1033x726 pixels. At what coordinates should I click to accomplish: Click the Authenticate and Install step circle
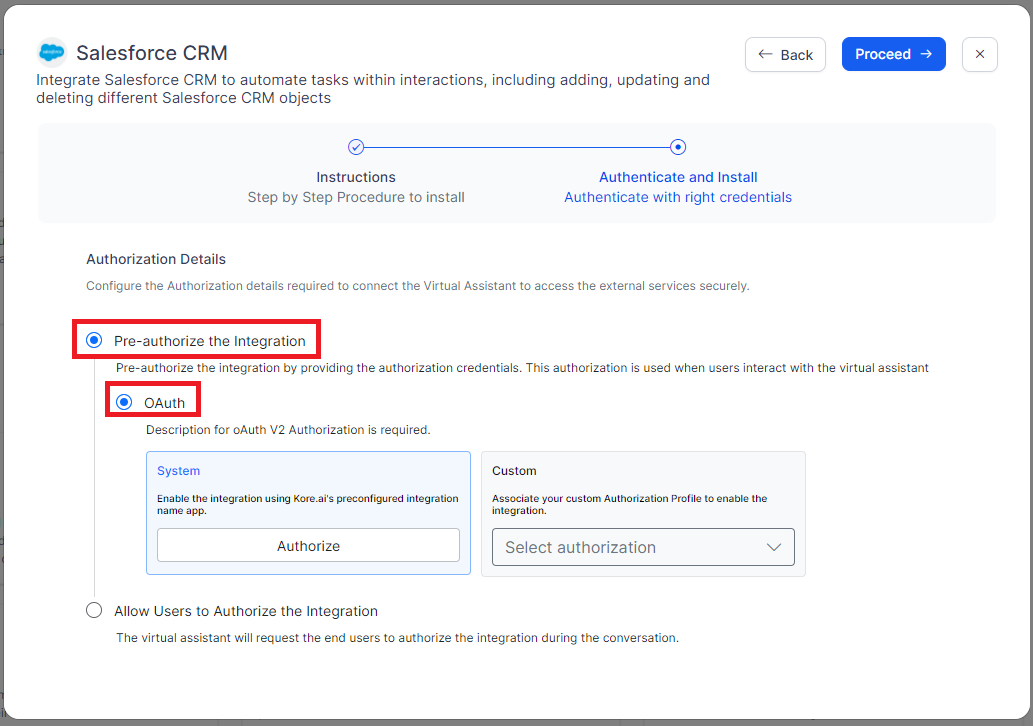tap(678, 147)
